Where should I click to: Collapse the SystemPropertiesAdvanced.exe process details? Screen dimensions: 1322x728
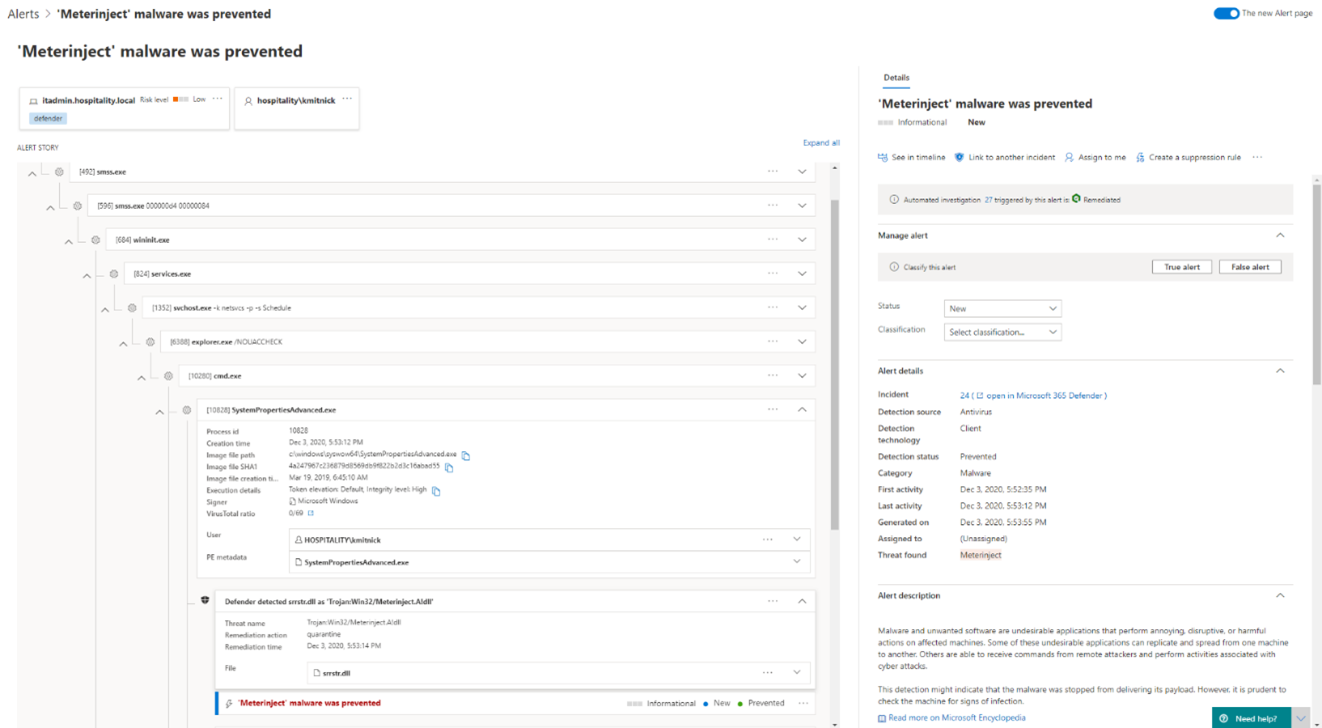click(801, 409)
